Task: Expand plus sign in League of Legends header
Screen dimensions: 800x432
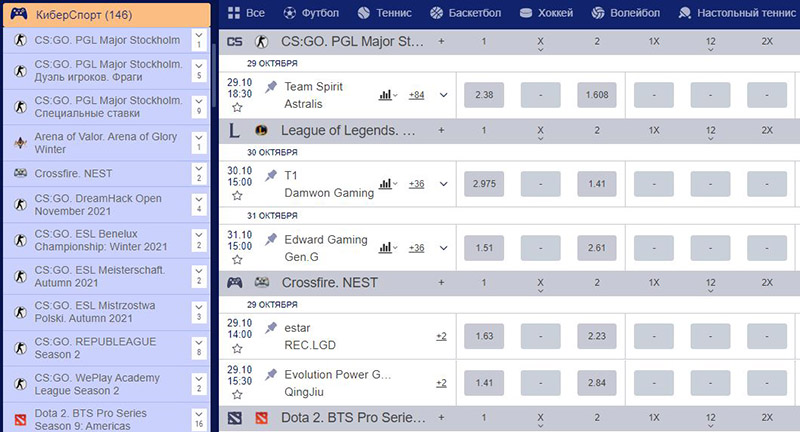Action: 441,131
